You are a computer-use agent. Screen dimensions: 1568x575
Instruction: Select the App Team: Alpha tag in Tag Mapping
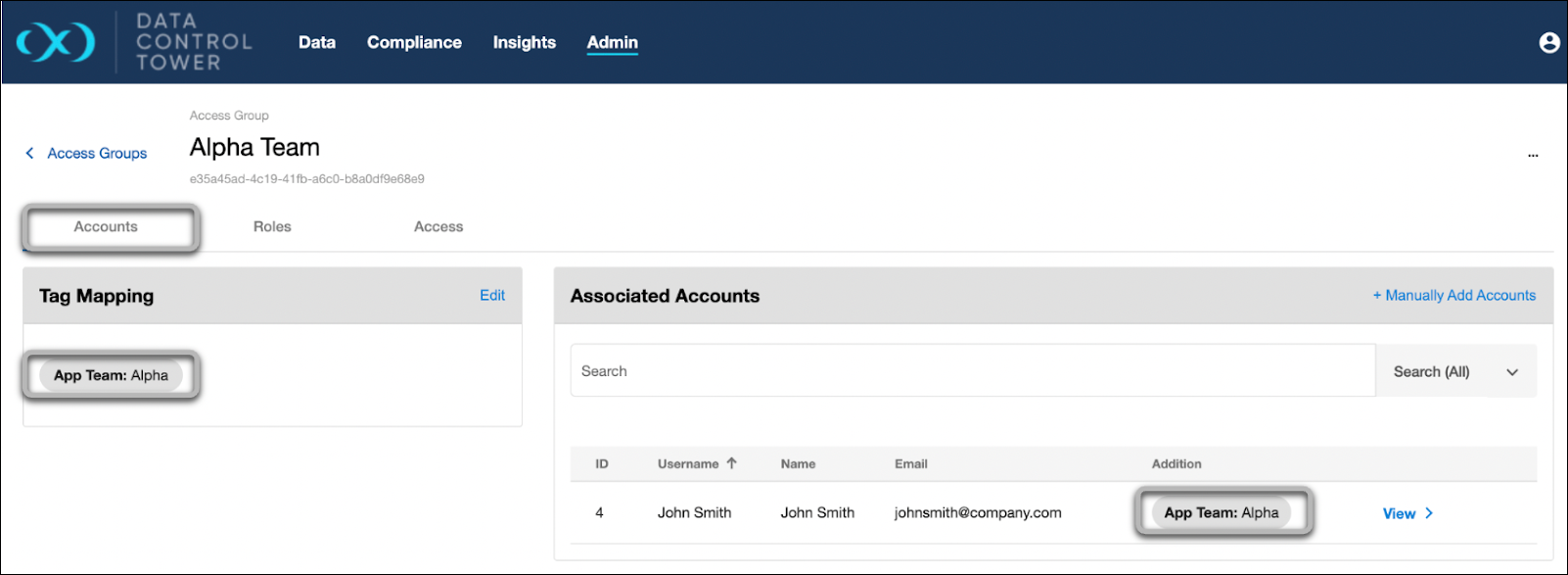click(111, 375)
